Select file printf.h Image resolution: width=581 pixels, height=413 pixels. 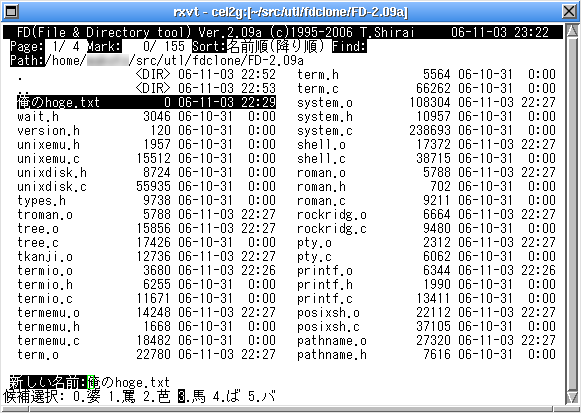325,285
